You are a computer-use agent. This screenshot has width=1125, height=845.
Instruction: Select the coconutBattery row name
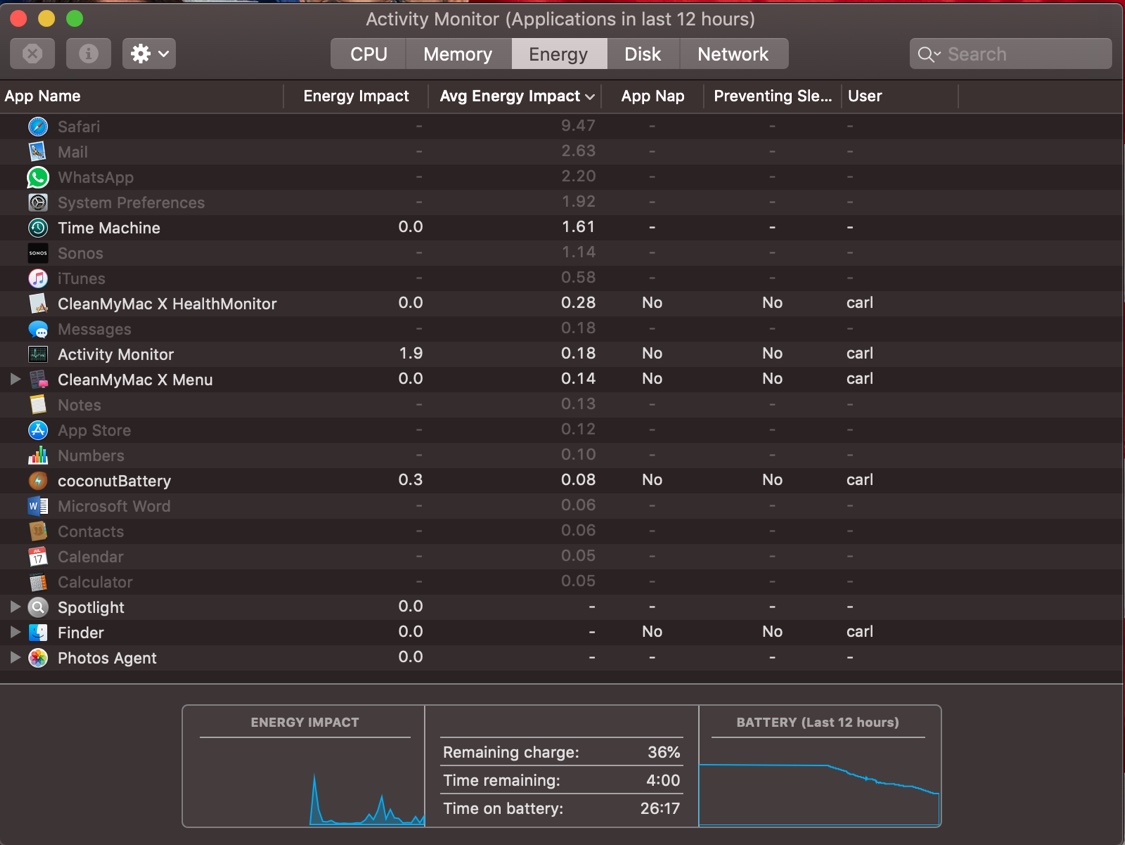pos(114,481)
